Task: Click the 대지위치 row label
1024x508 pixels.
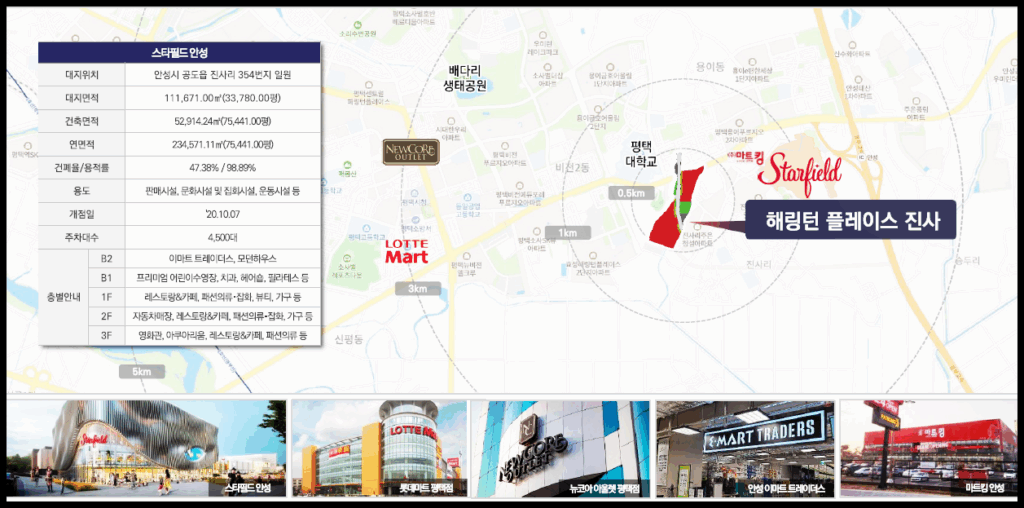Action: (82, 75)
